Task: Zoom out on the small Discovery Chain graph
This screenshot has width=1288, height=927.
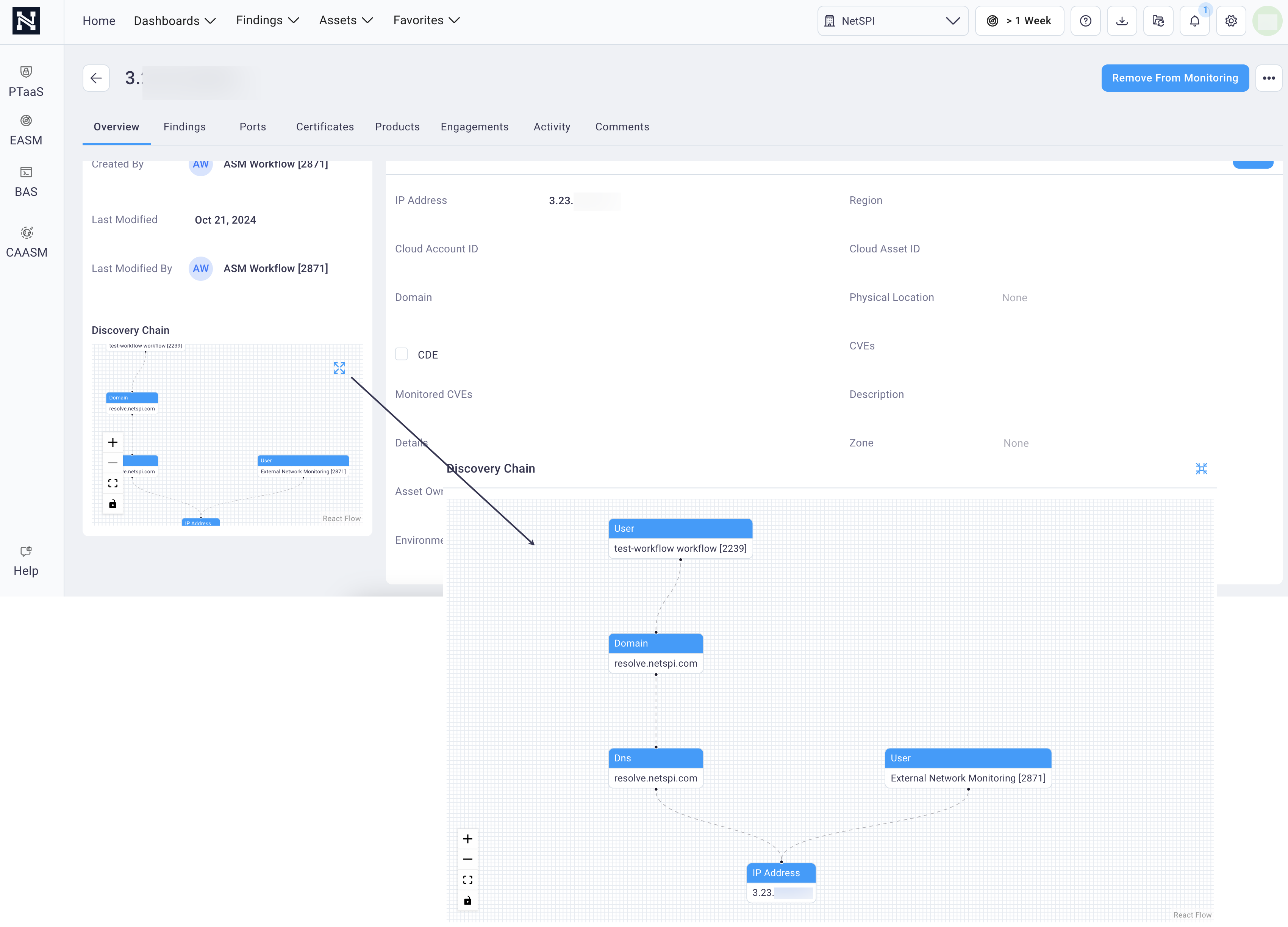Action: pyautogui.click(x=113, y=463)
